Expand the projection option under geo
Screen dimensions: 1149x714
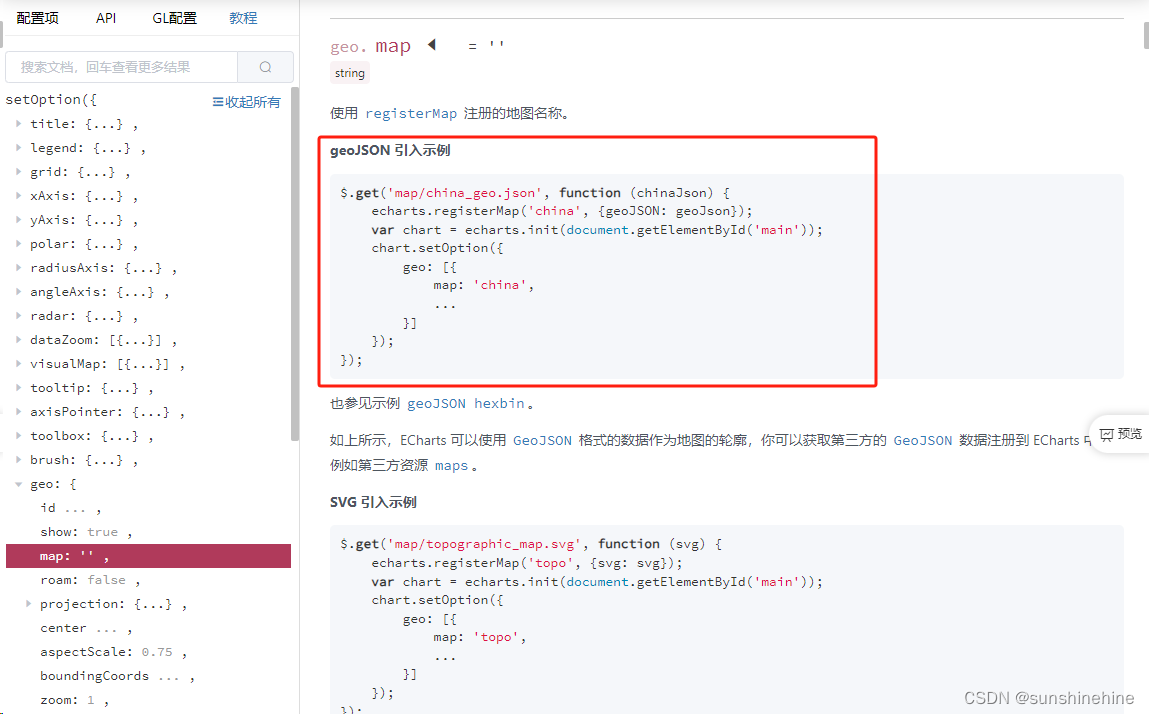[x=28, y=603]
